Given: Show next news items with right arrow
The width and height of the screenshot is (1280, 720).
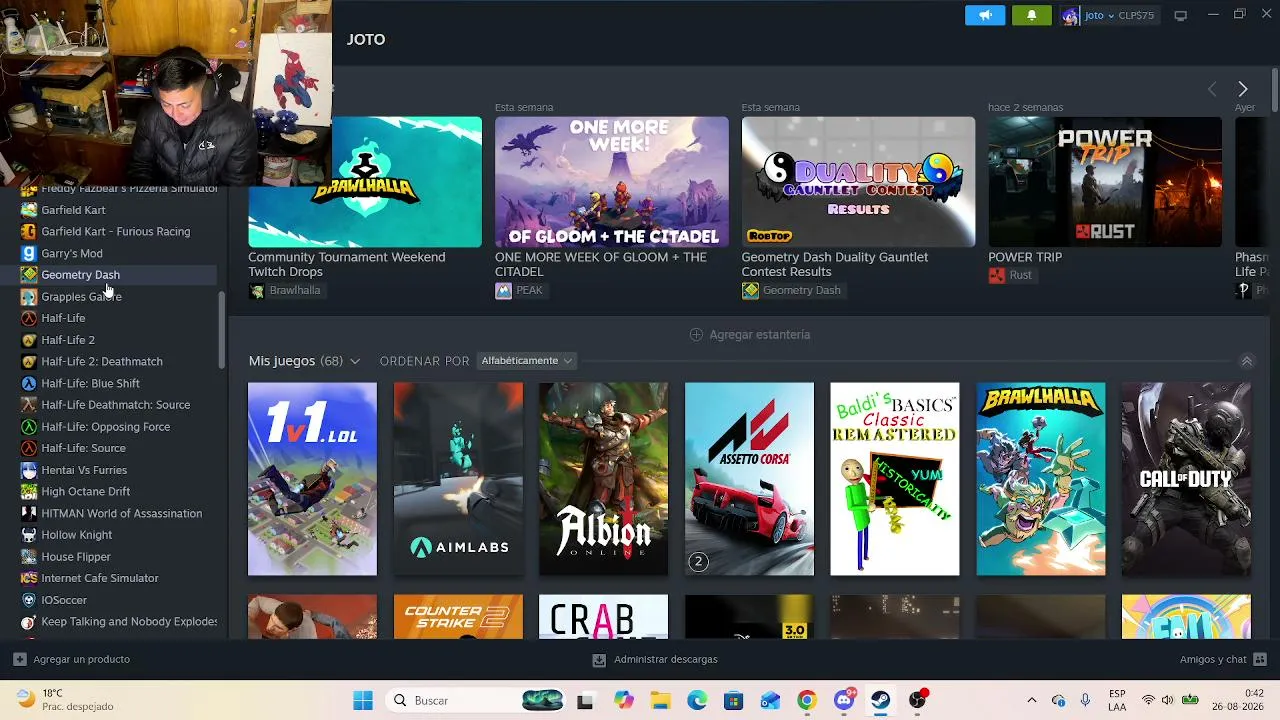Looking at the screenshot, I should (x=1242, y=89).
